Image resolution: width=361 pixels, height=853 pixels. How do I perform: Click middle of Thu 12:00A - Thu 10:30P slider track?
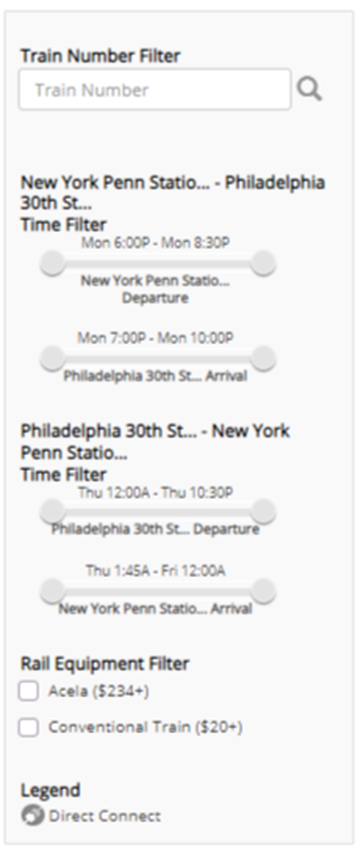pos(158,511)
